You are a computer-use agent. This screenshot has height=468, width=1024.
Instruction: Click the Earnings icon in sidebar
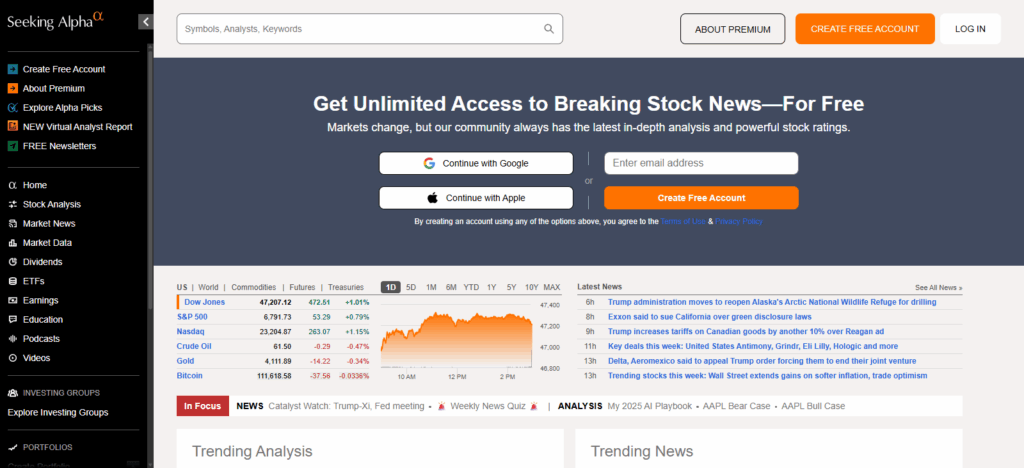tap(12, 300)
